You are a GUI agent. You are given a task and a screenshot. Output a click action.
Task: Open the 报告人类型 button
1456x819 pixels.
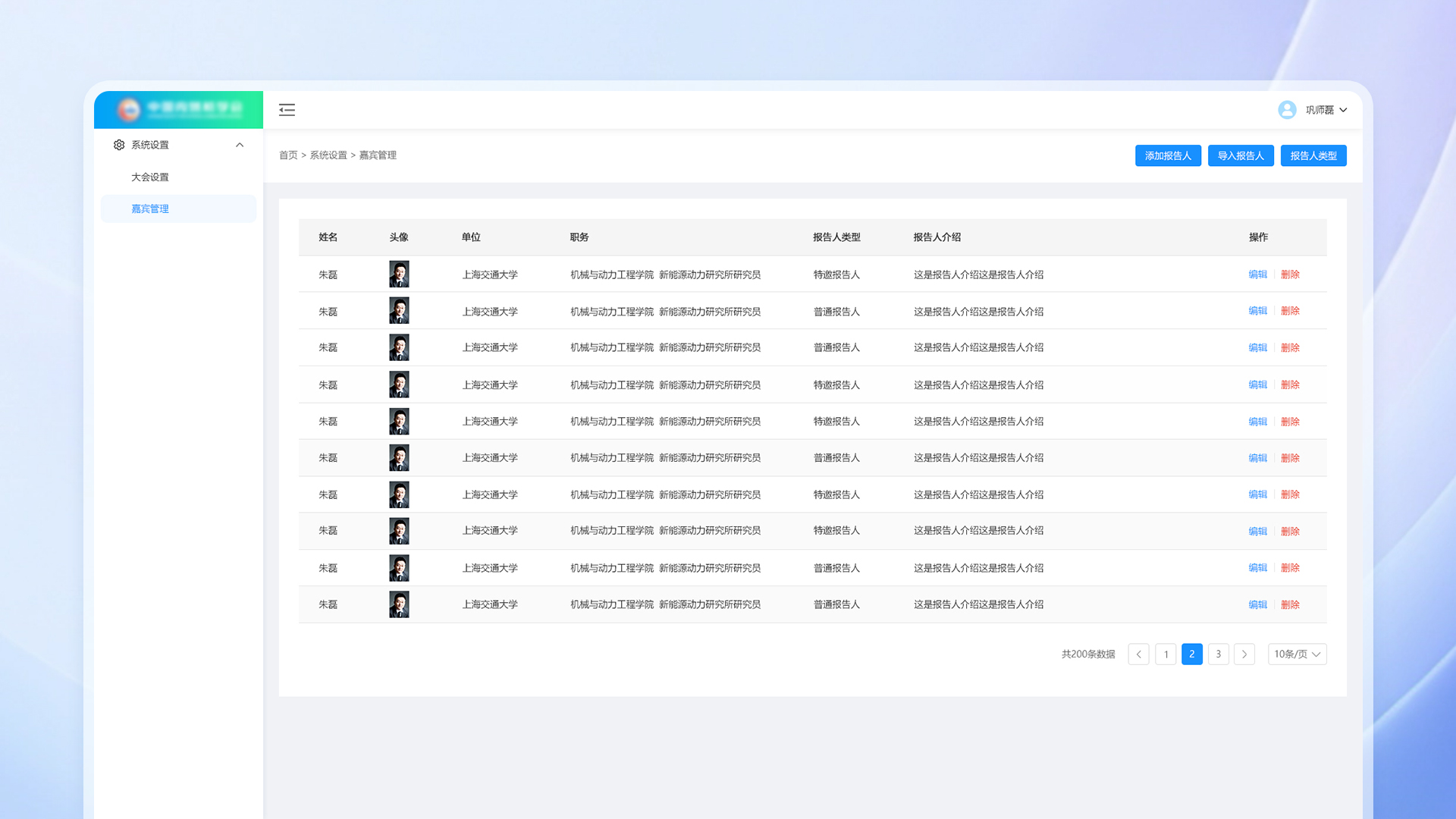1313,155
